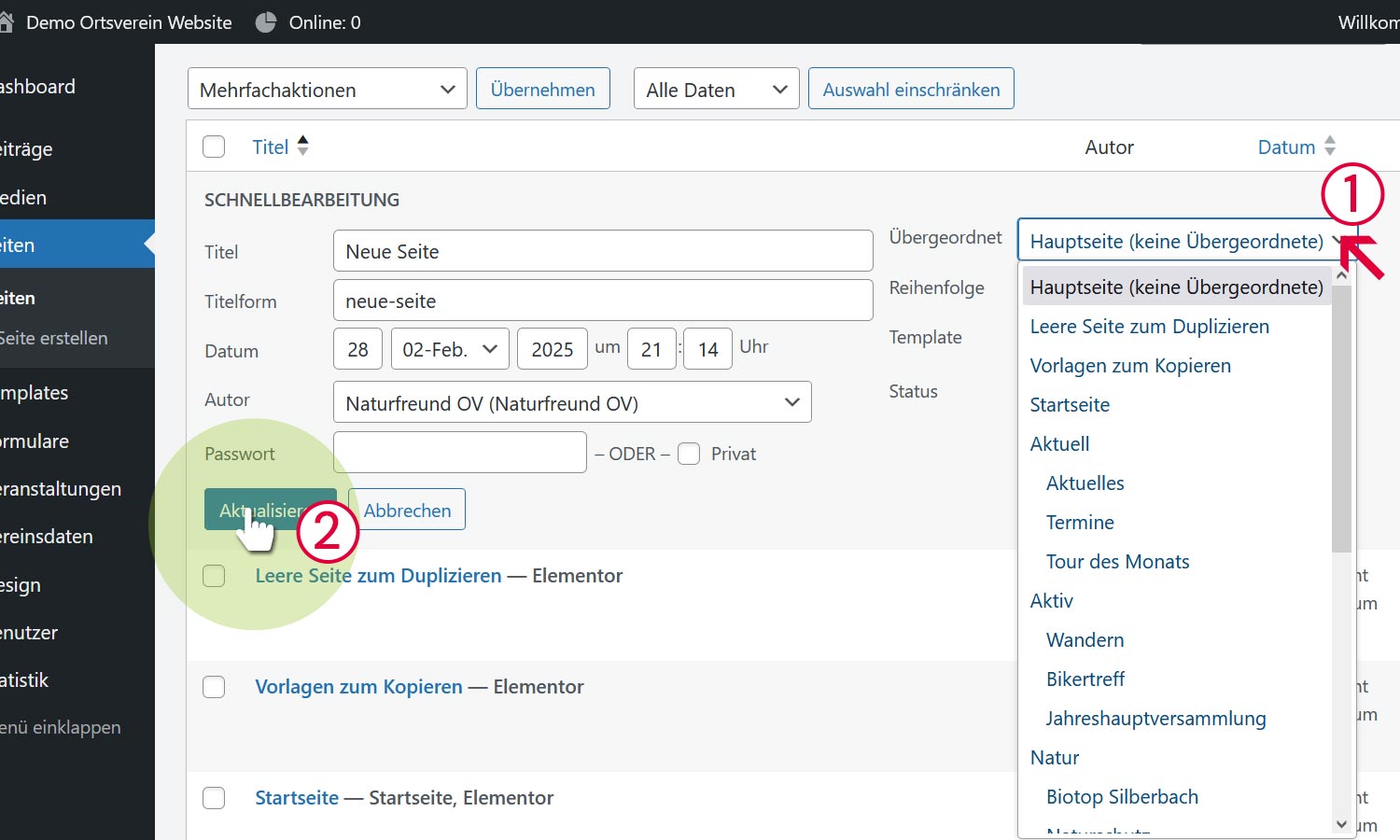1400x840 pixels.
Task: Select Bikertreff in parent list
Action: click(1085, 679)
